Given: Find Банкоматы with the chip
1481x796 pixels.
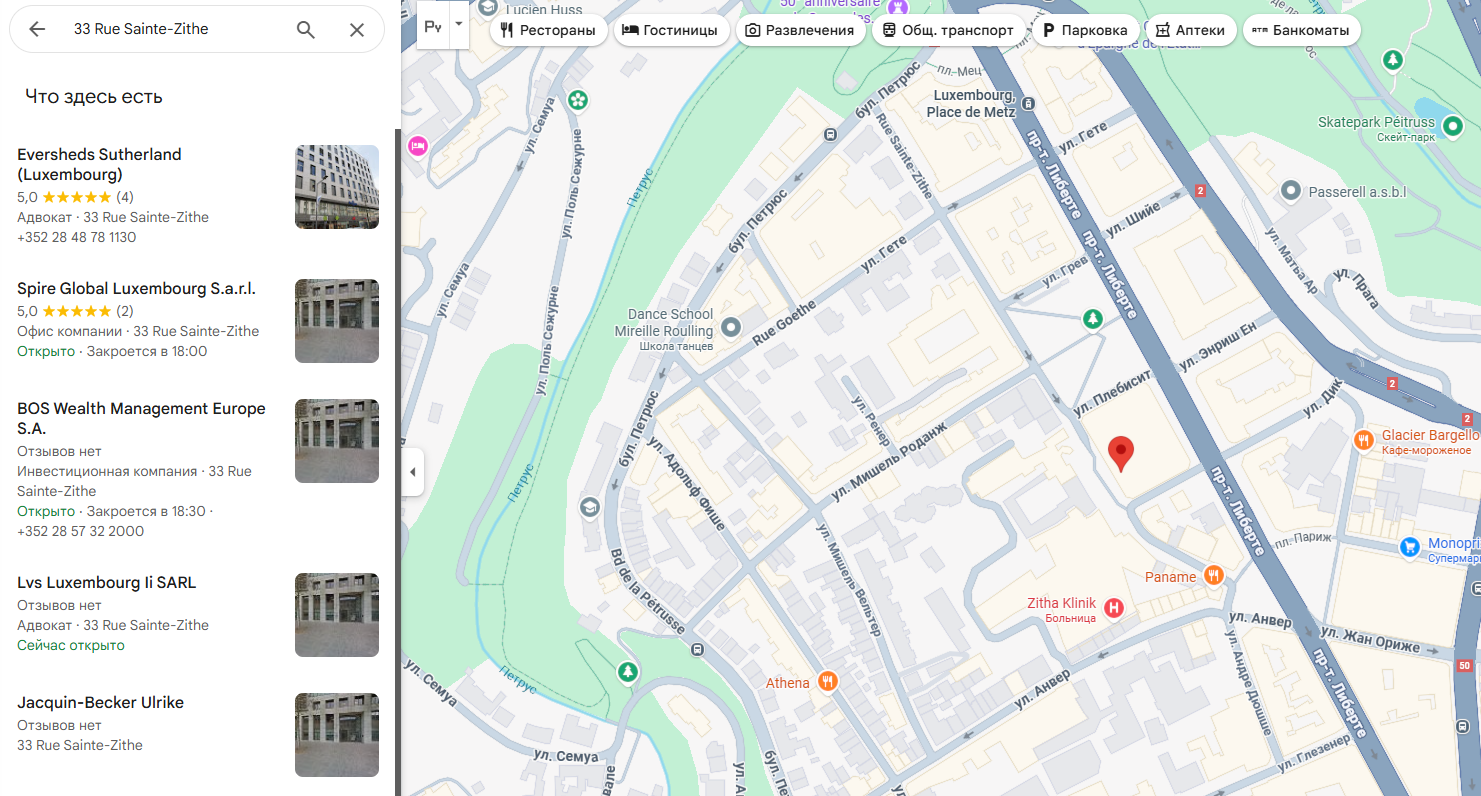Looking at the screenshot, I should pos(1301,30).
